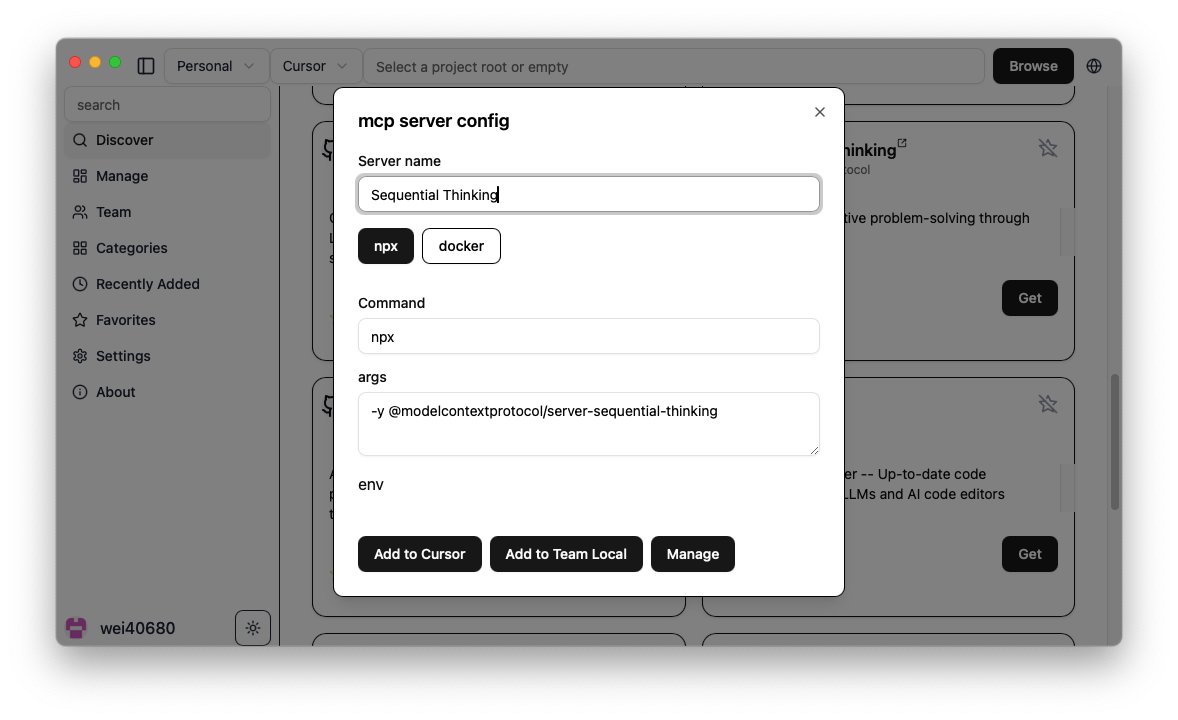Click the About info icon

coord(80,392)
